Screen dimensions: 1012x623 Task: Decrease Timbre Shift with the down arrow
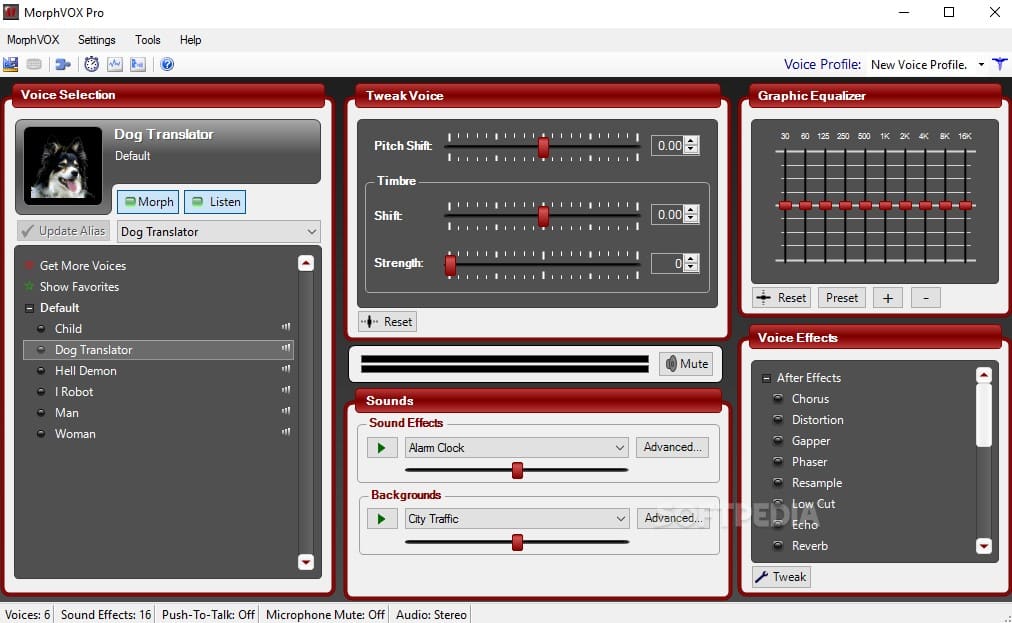click(x=691, y=219)
